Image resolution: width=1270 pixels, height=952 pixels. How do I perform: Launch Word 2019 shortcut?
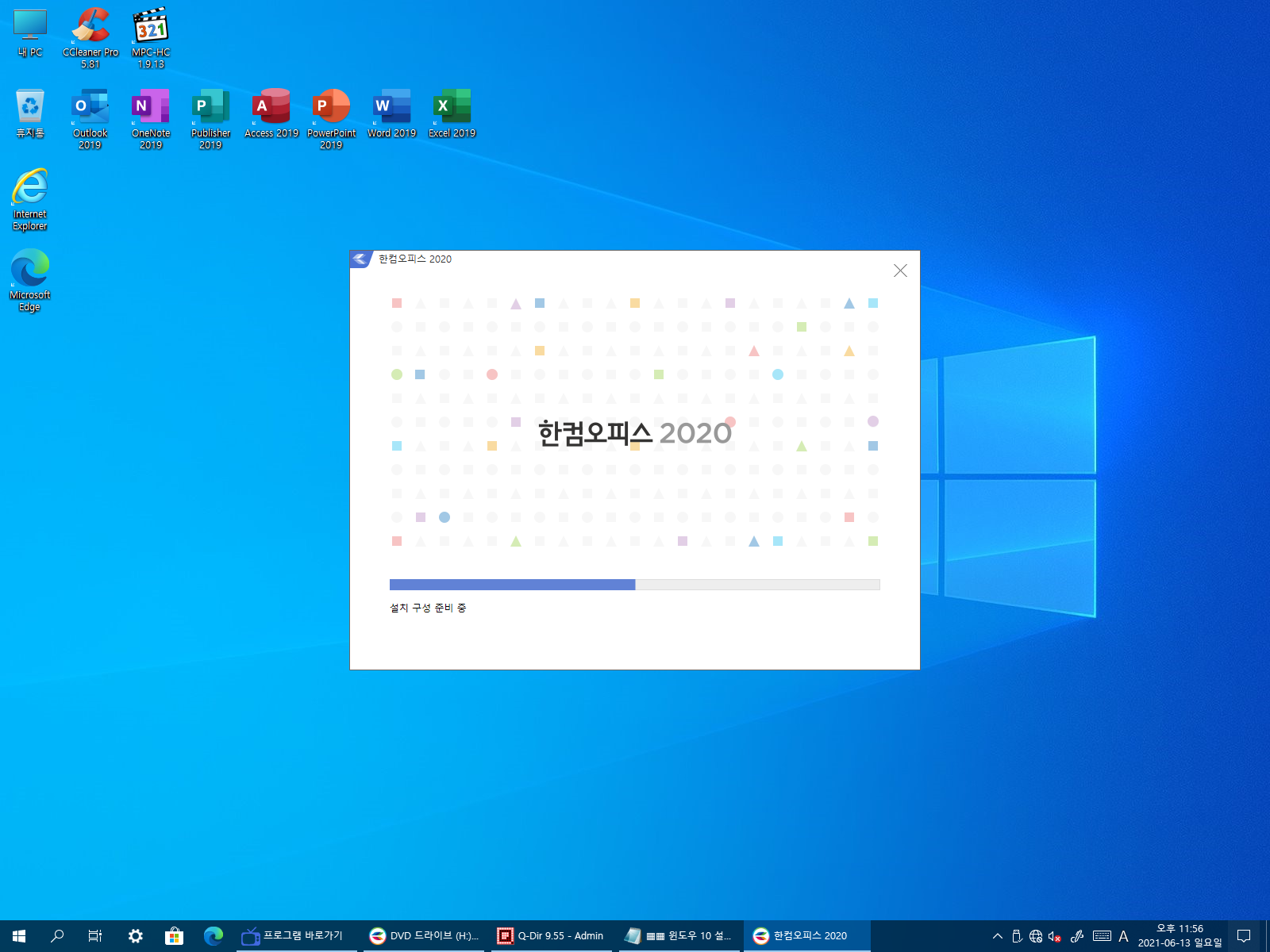pos(392,113)
